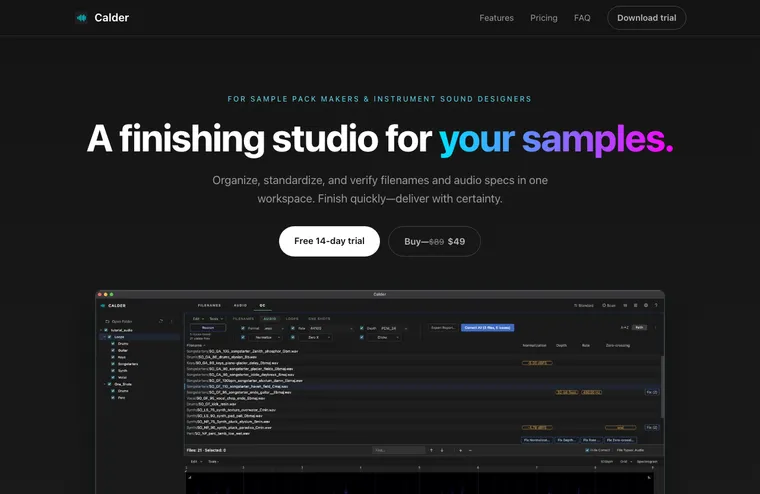Toggle the Songstarters folder checkbox
The width and height of the screenshot is (760, 494).
point(113,364)
